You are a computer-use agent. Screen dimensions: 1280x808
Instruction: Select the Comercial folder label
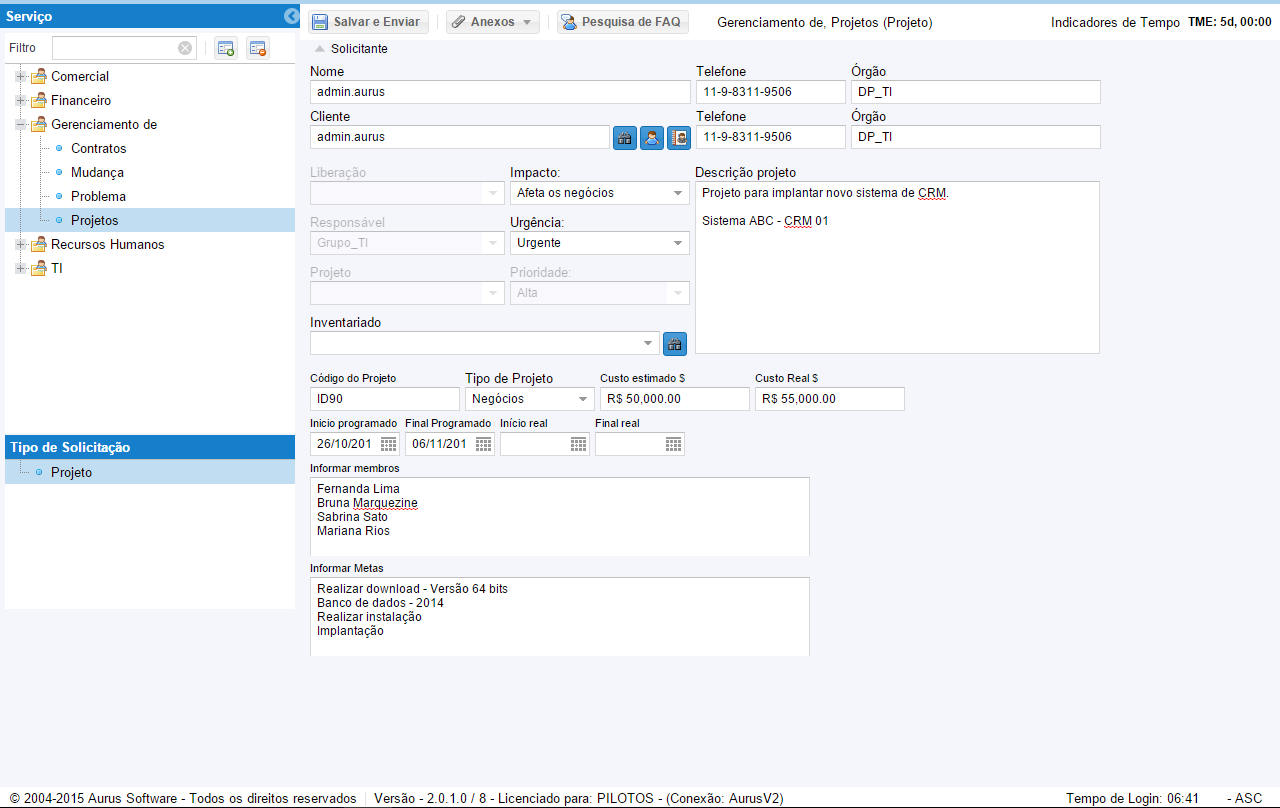tap(80, 76)
